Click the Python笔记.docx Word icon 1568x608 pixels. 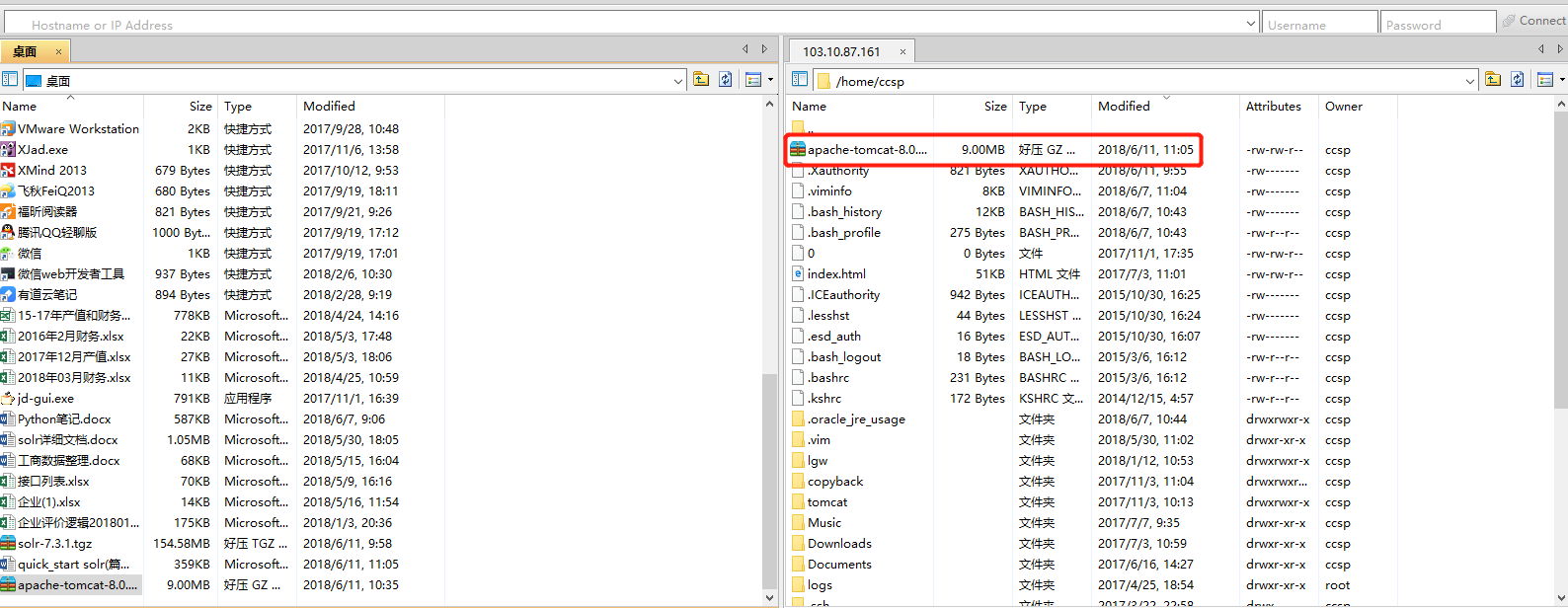tap(8, 418)
